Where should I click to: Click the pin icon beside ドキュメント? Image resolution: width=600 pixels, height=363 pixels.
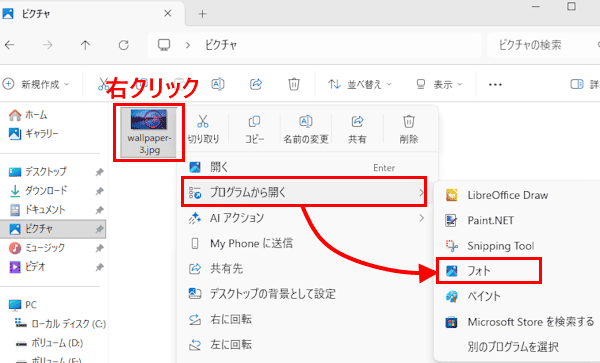pyautogui.click(x=99, y=210)
